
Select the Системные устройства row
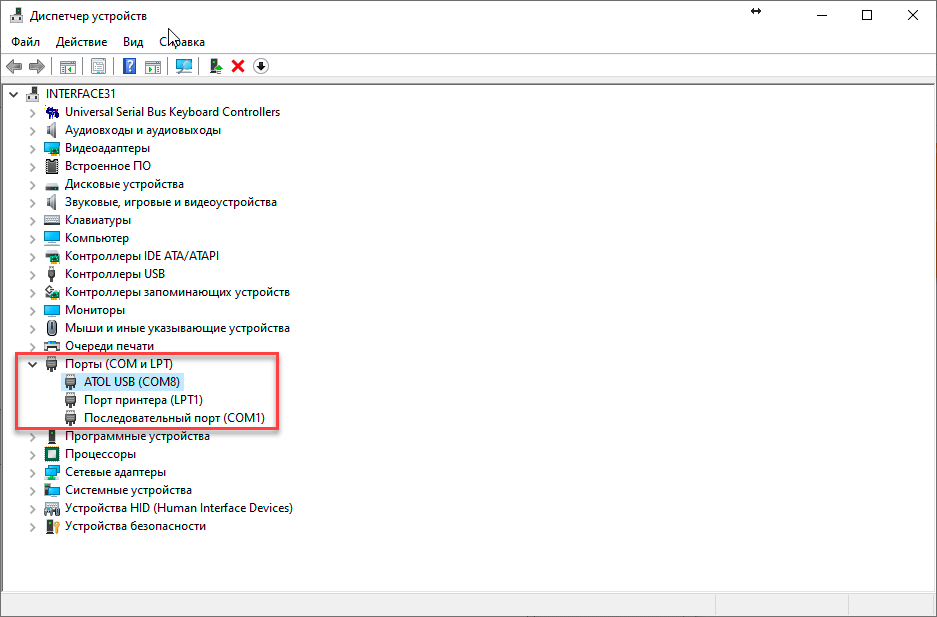[128, 490]
